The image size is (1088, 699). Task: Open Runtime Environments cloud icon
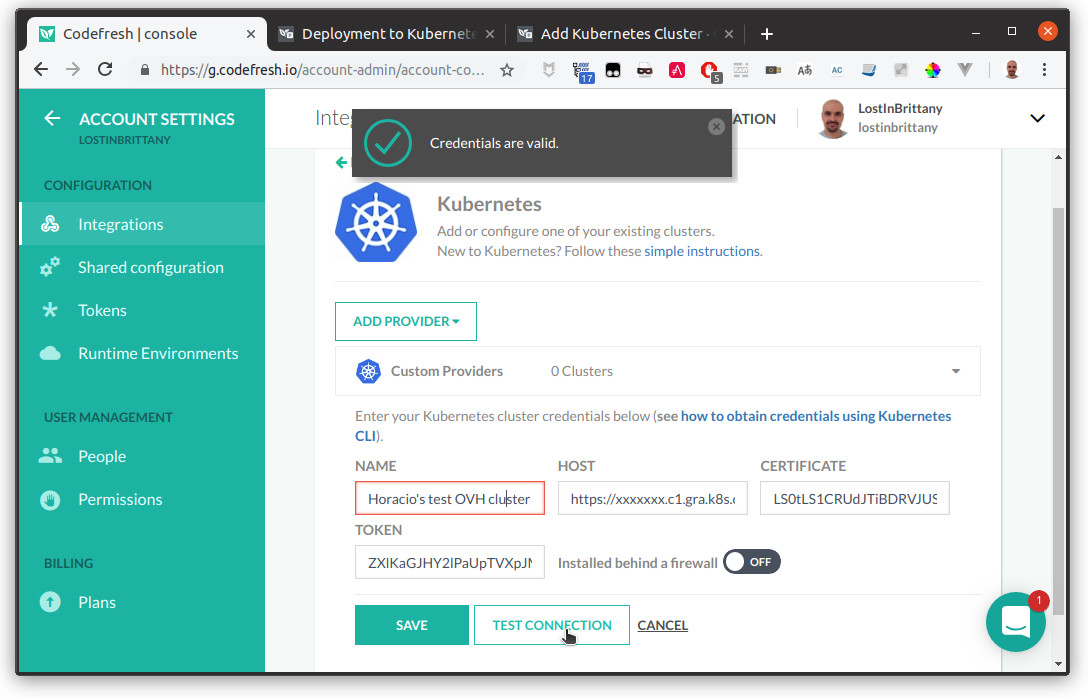52,353
